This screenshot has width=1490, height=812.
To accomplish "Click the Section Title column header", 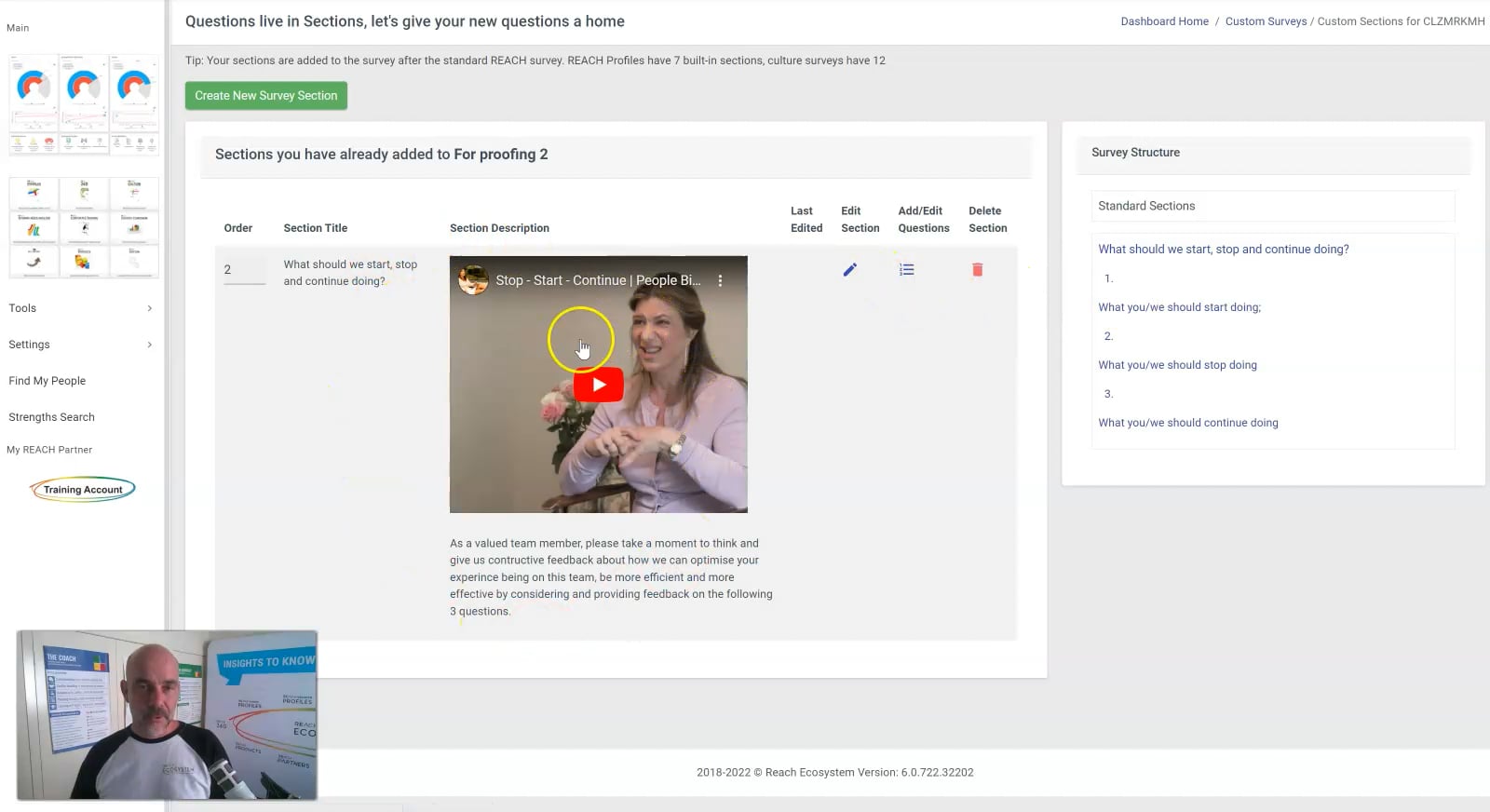I will click(x=315, y=228).
